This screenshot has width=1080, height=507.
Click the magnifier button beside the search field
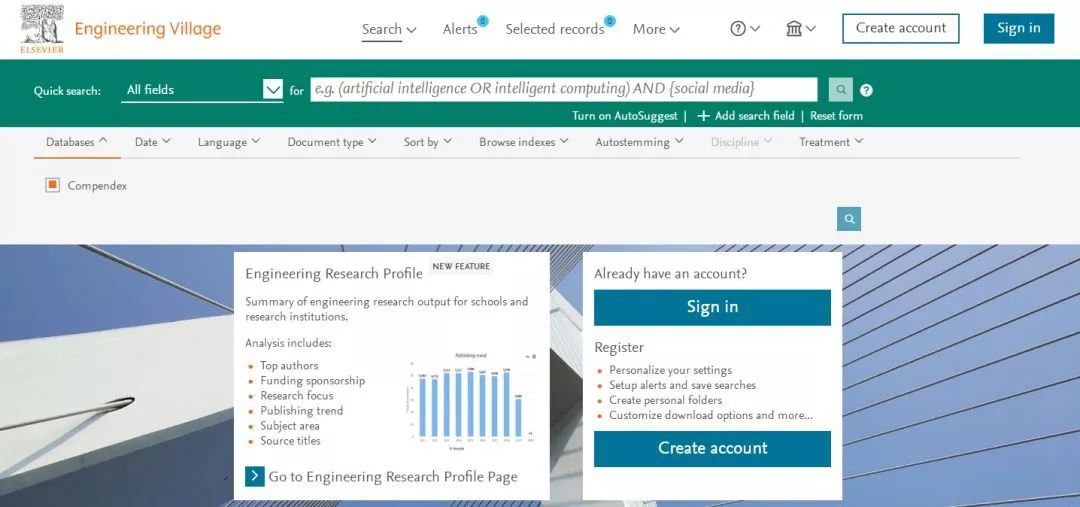coord(841,90)
